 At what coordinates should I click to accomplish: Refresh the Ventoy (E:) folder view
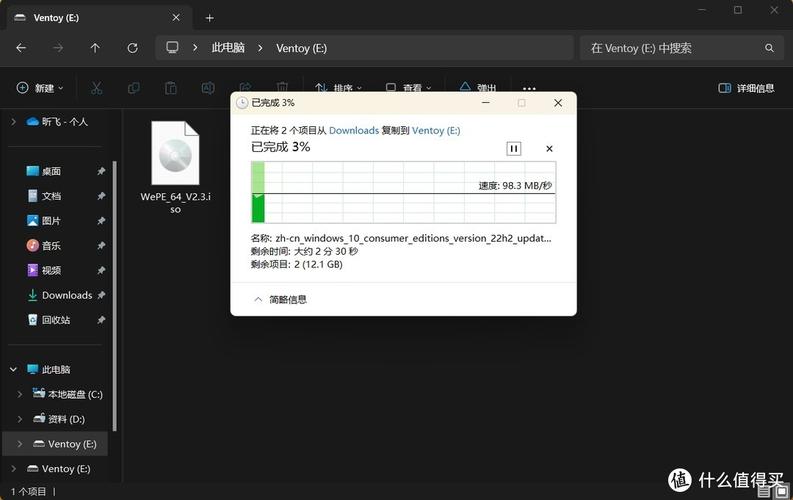click(x=133, y=48)
